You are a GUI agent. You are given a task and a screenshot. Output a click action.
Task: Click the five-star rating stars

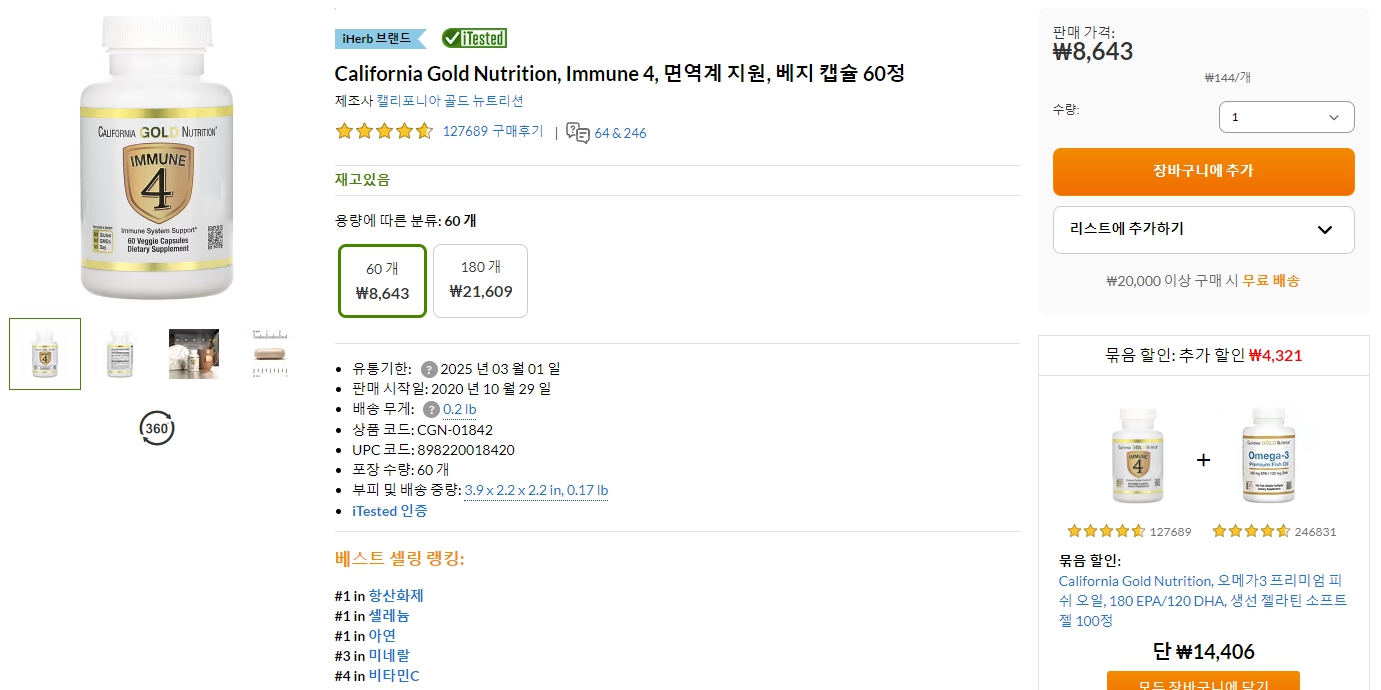pos(384,131)
